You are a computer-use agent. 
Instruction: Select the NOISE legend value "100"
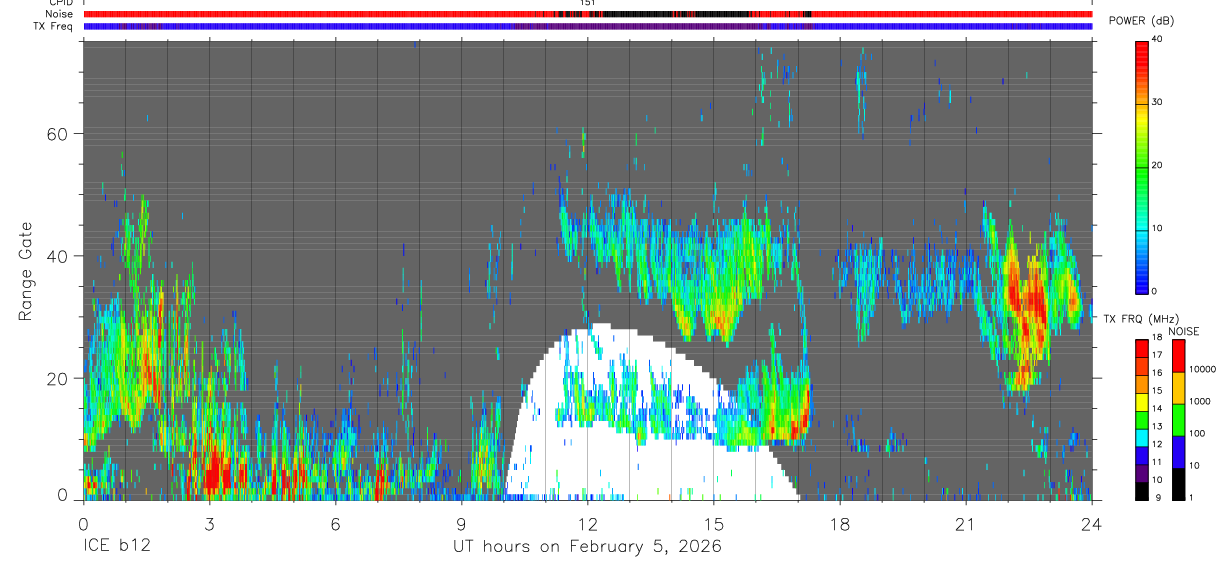pyautogui.click(x=1197, y=433)
